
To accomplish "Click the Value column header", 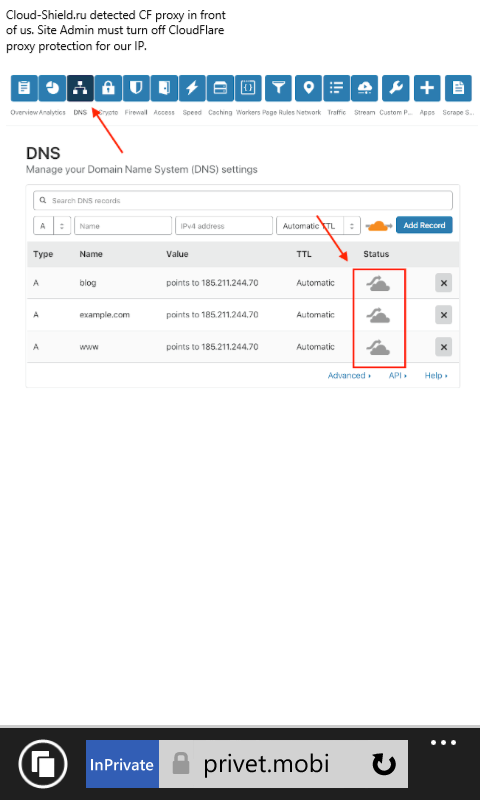I will coord(178,254).
